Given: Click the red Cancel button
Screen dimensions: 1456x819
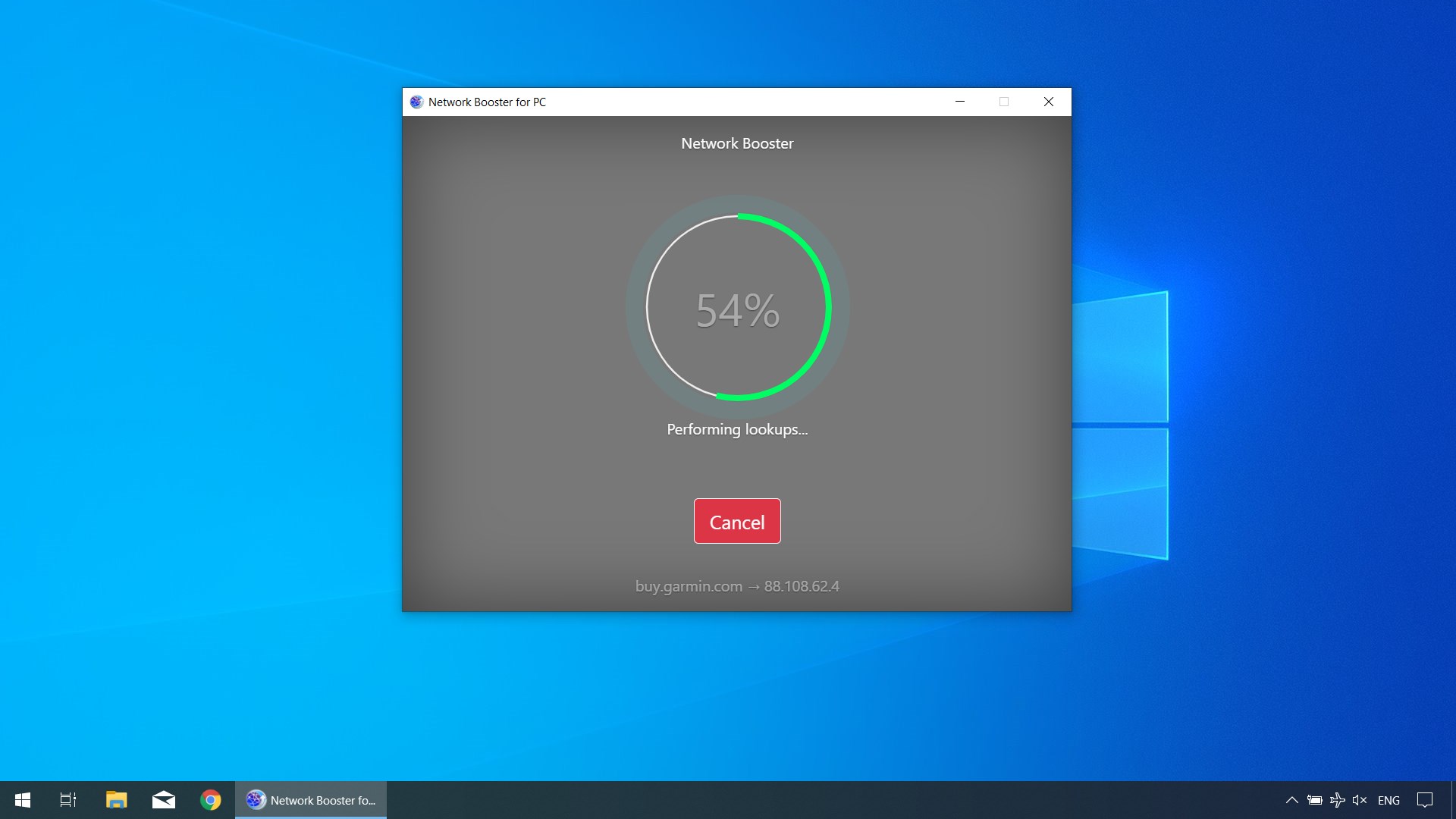Looking at the screenshot, I should pos(736,521).
